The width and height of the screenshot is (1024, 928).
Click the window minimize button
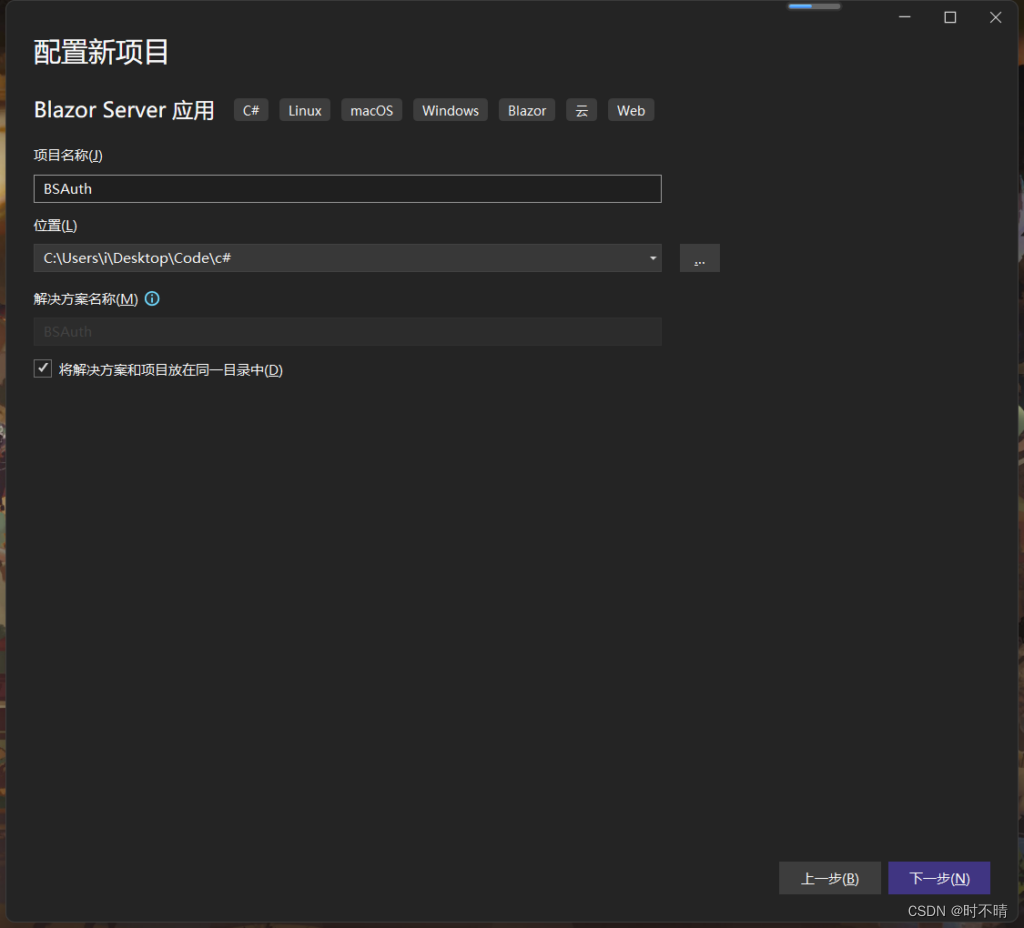904,17
